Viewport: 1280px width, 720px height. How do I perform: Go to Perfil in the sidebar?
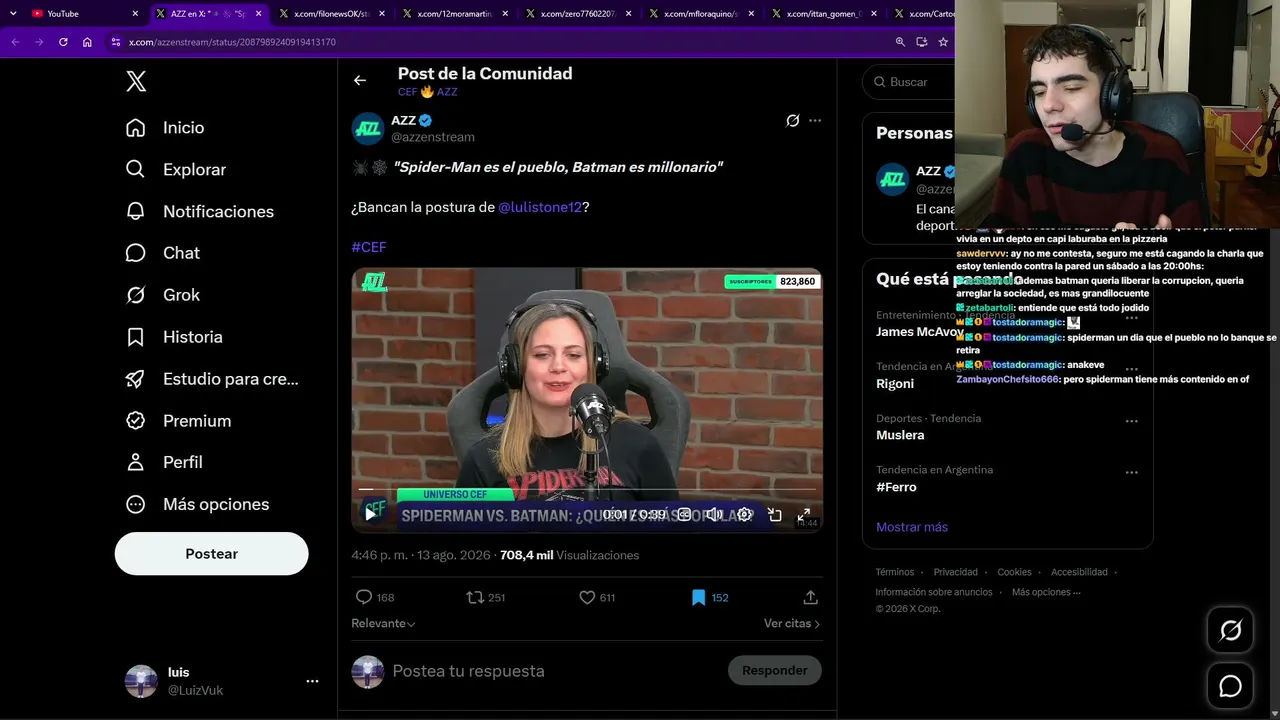click(x=164, y=462)
